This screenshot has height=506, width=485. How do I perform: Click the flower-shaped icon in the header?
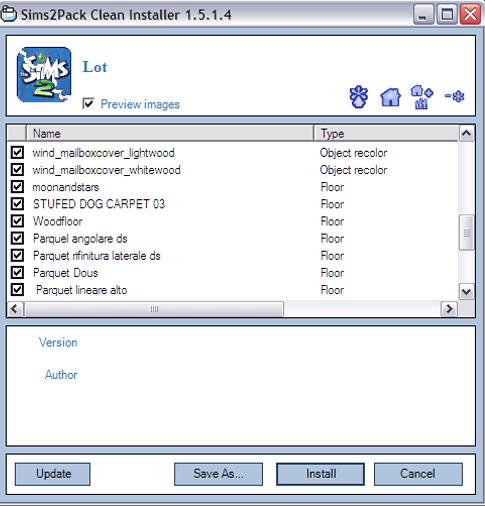tap(359, 97)
